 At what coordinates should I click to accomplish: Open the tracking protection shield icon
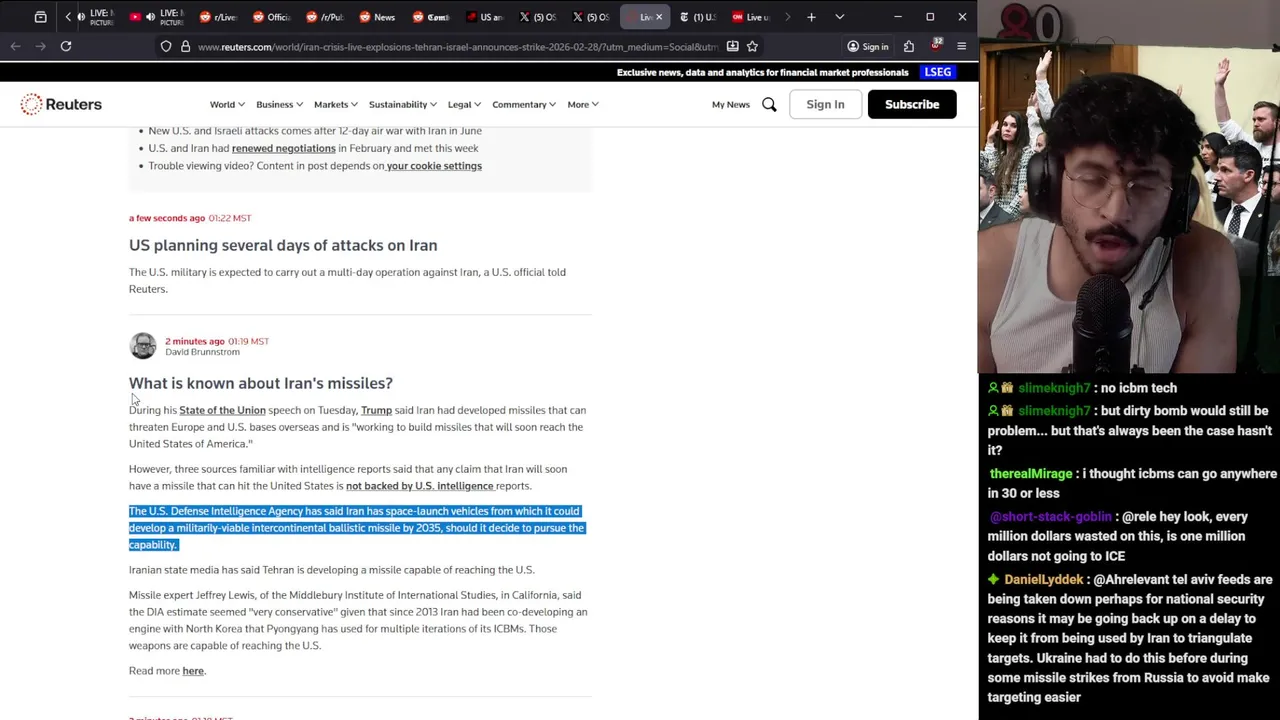click(x=166, y=46)
